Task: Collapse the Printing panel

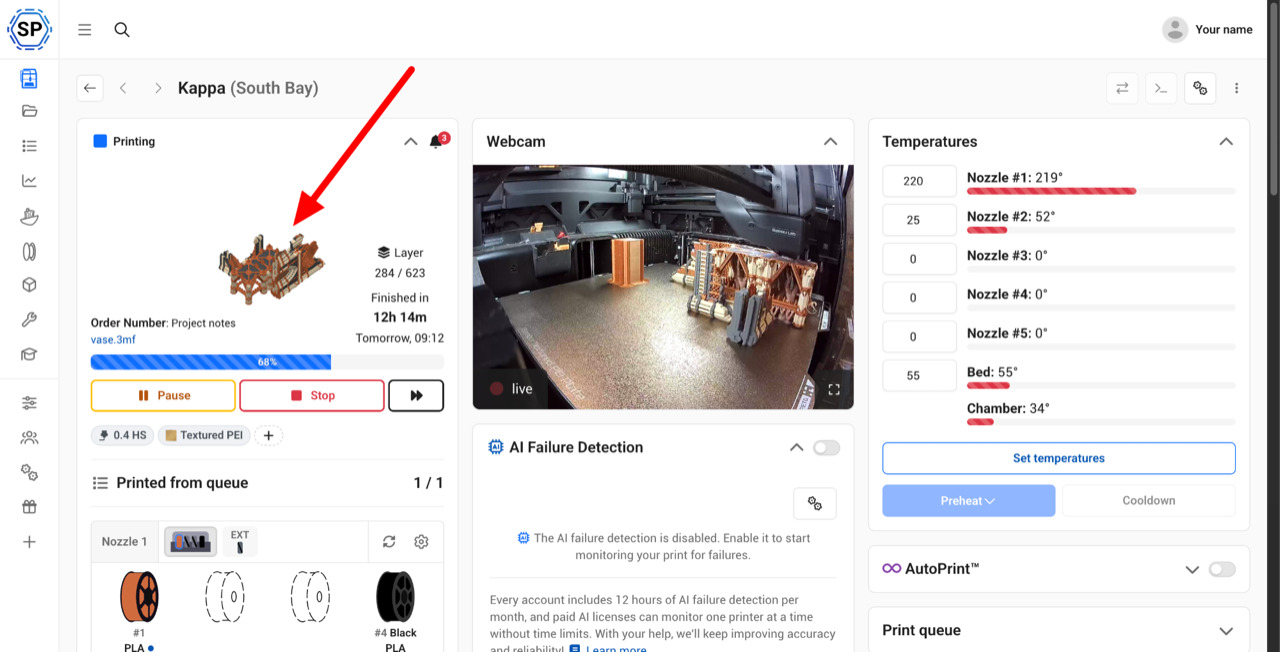Action: pos(410,142)
